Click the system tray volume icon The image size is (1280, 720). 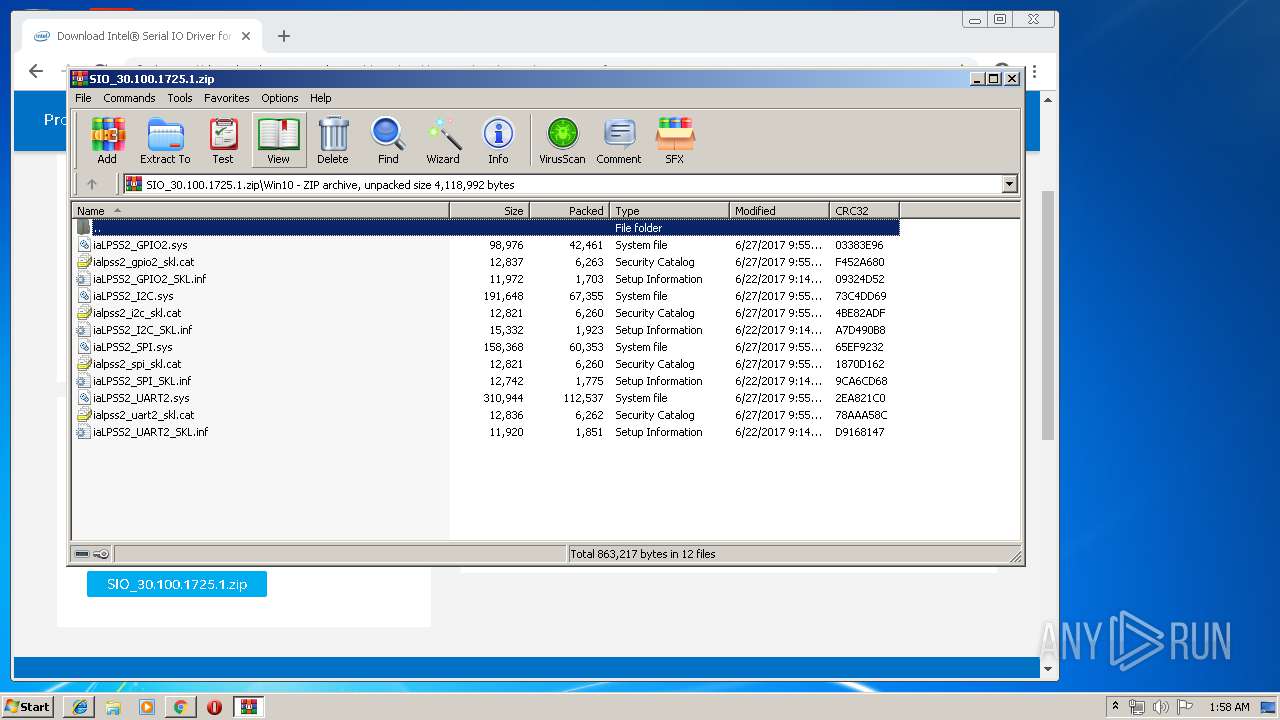point(1160,707)
